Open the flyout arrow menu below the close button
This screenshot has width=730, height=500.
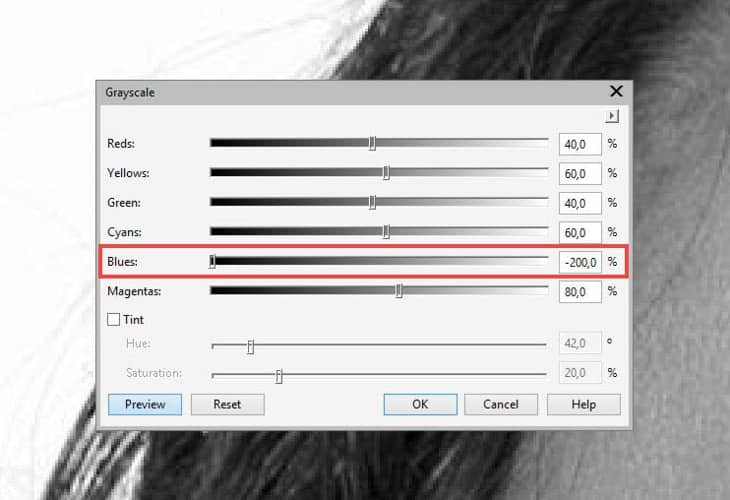pyautogui.click(x=613, y=116)
